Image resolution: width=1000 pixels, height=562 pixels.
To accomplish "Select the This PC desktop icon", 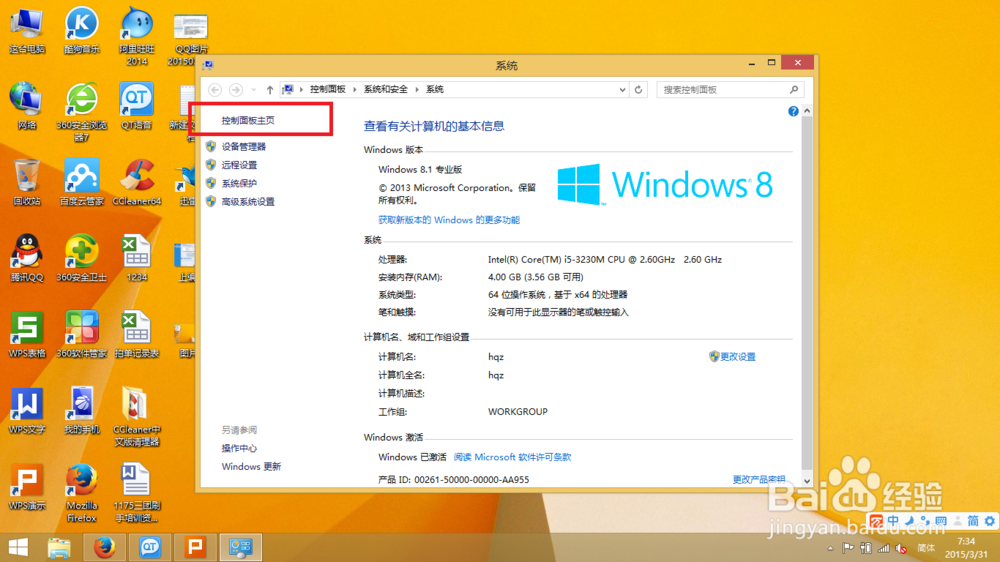I will (27, 31).
